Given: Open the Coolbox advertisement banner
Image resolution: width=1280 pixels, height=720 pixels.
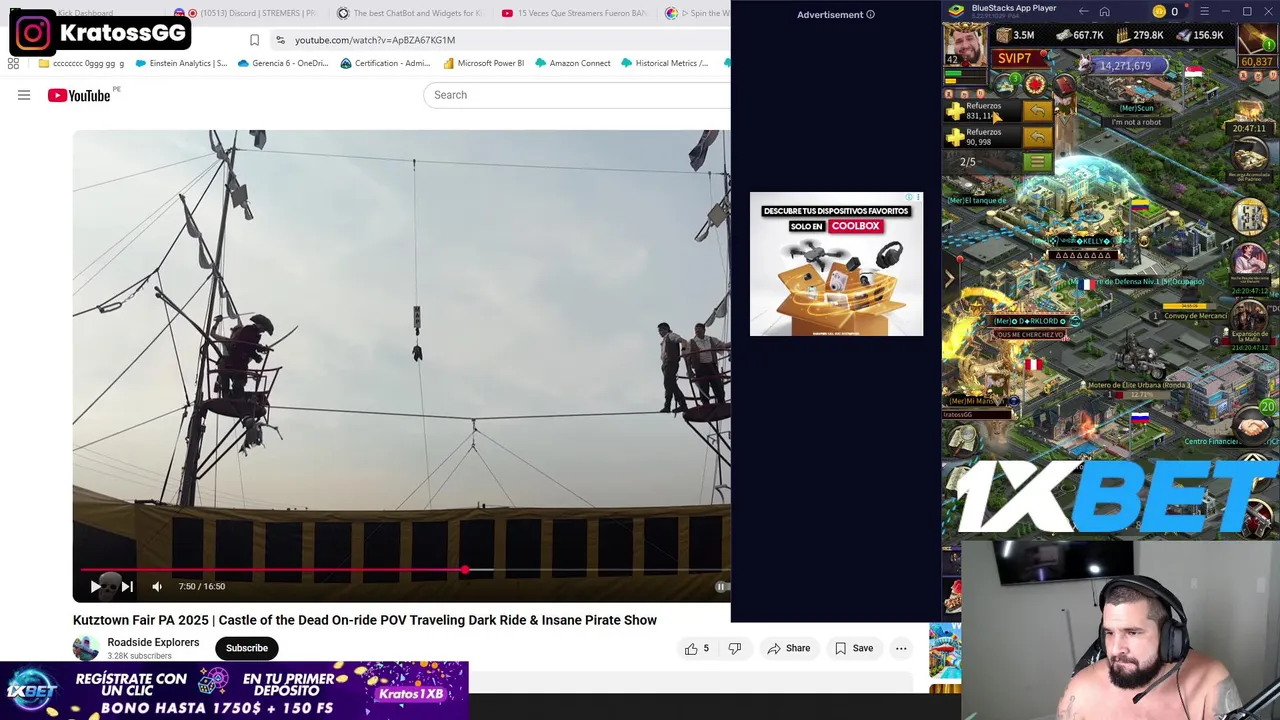Looking at the screenshot, I should [836, 264].
